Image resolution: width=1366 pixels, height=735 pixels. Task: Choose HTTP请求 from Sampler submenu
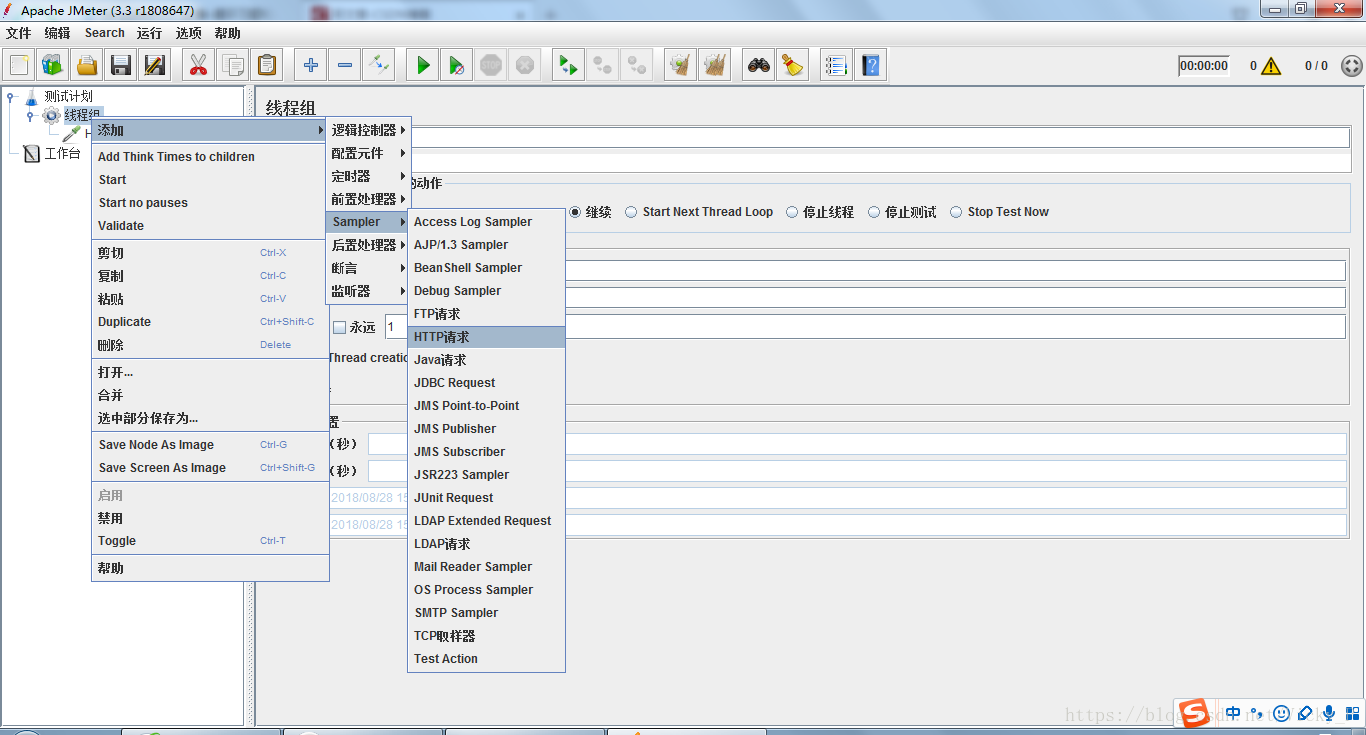coord(487,337)
